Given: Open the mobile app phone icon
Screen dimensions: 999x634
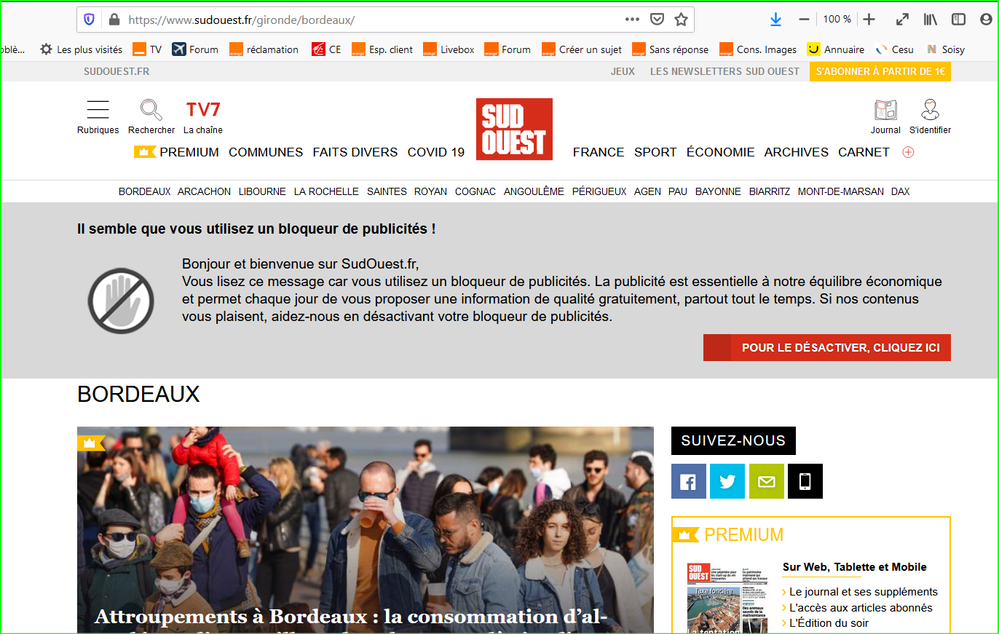Looking at the screenshot, I should [x=805, y=481].
